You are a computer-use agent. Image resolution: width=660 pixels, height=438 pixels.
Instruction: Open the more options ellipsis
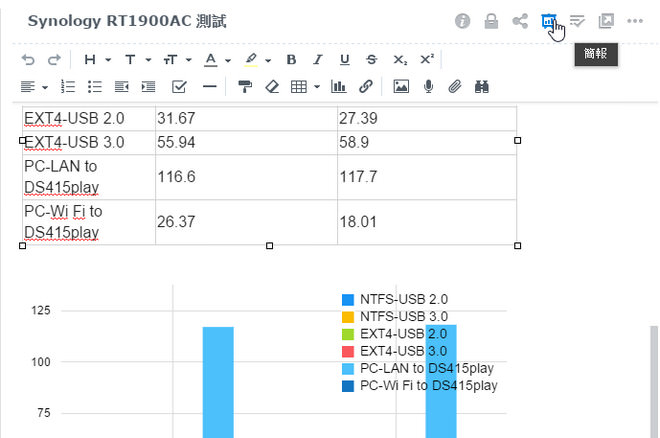pos(635,21)
